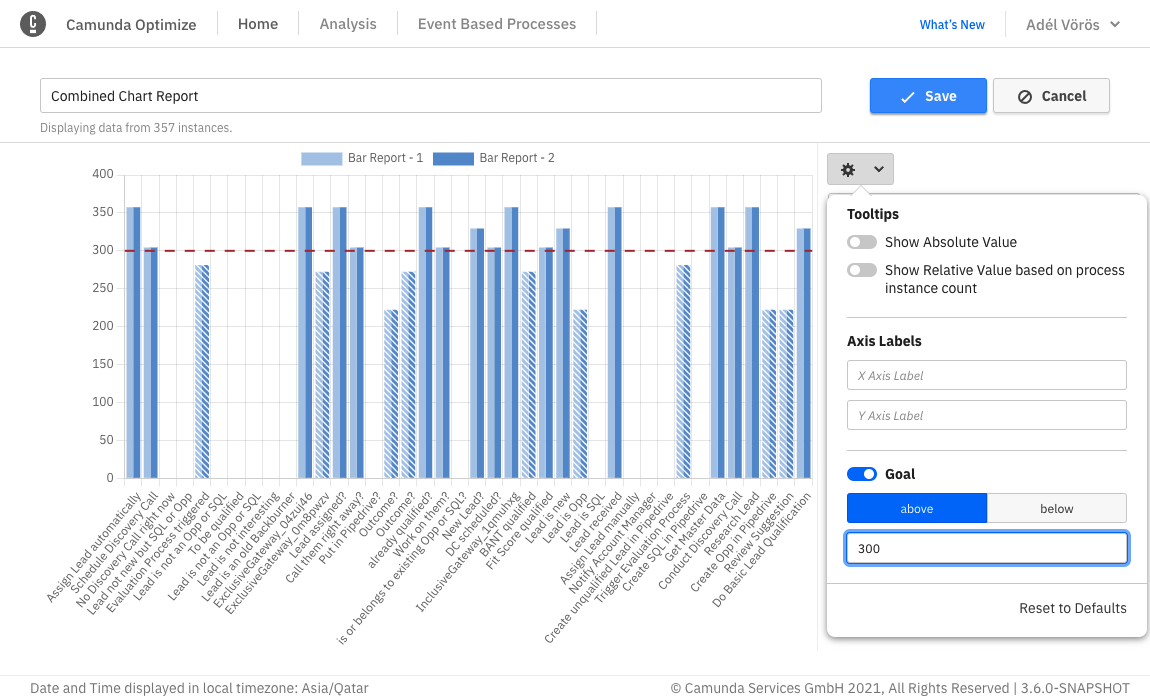Enable Show Relative Value toggle

861,269
